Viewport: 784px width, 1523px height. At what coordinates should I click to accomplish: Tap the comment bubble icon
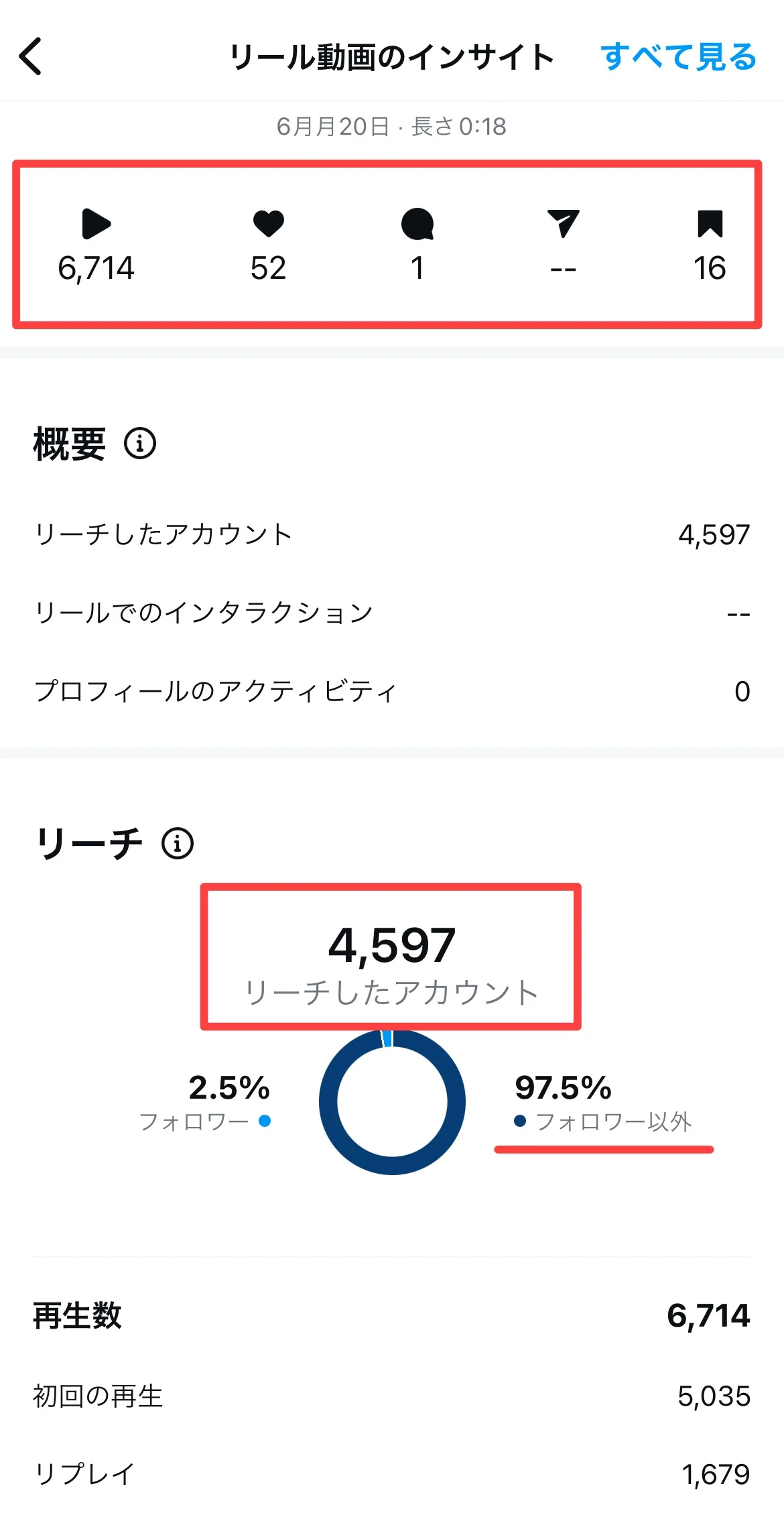(417, 224)
